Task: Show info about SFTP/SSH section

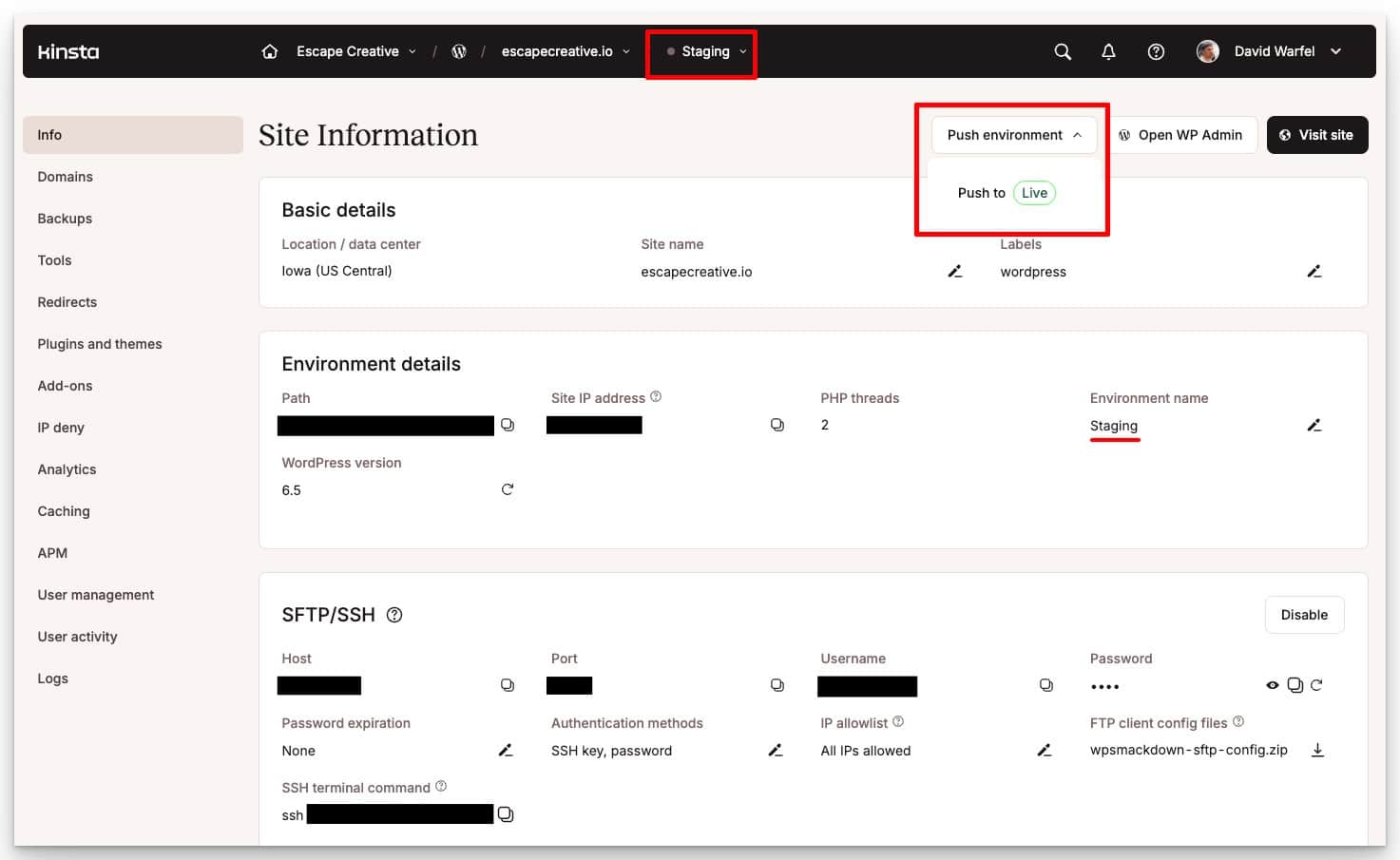Action: point(394,615)
